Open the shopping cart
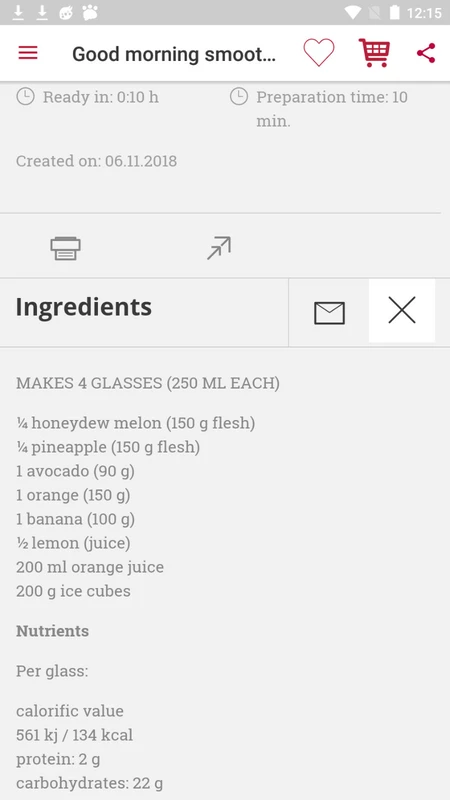 coord(374,53)
